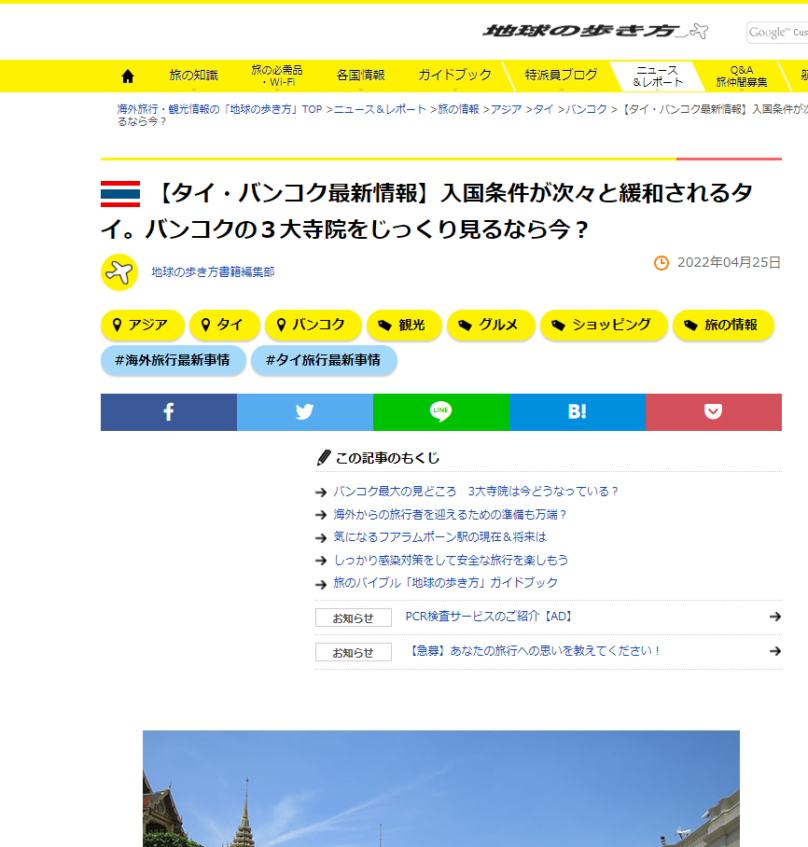Share article on Facebook
The image size is (808, 847).
pos(168,412)
